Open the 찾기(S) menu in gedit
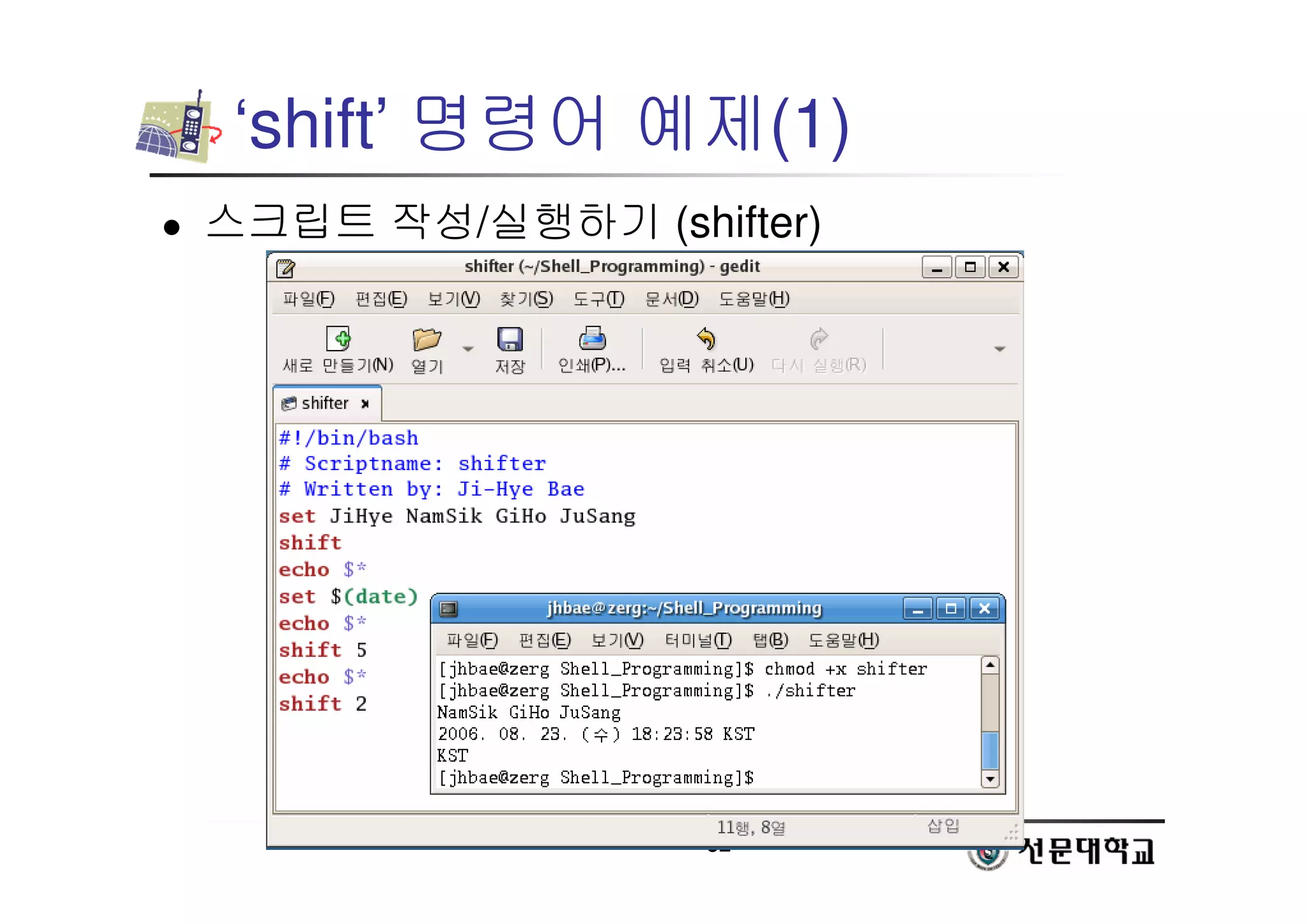 point(526,299)
